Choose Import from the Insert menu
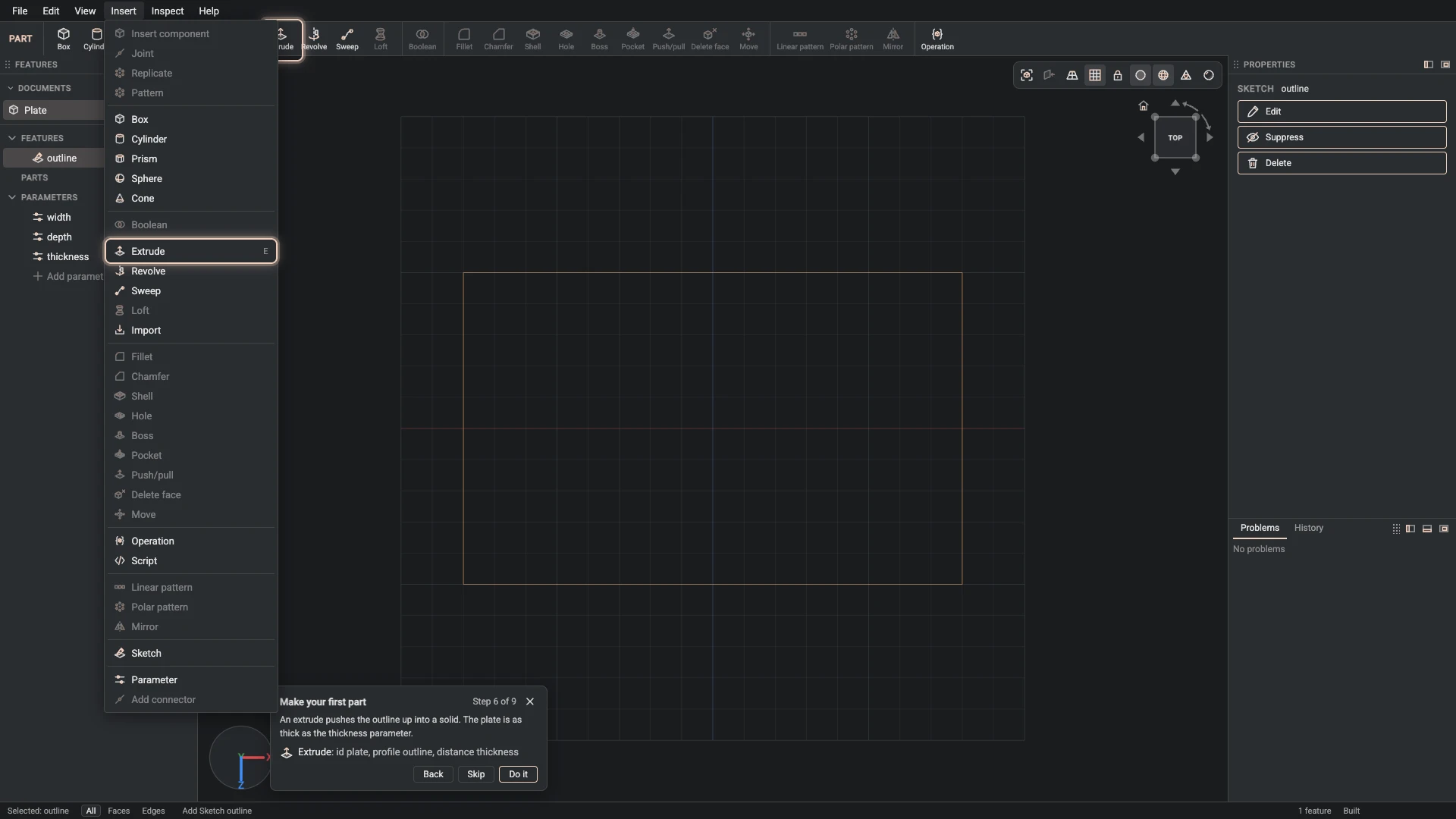Viewport: 1456px width, 819px height. tap(191, 330)
